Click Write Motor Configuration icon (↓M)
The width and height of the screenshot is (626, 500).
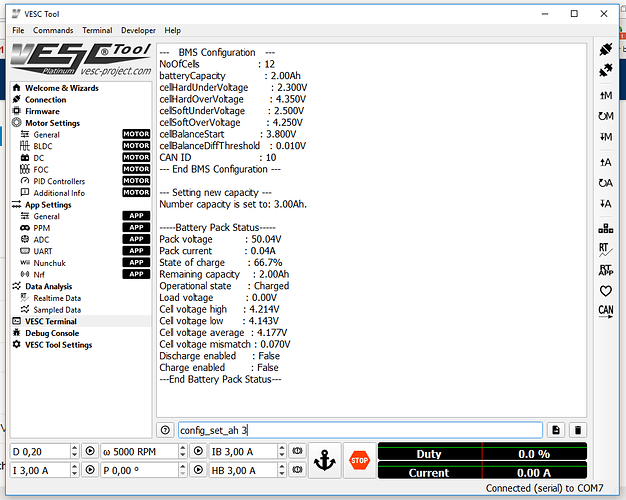605,137
